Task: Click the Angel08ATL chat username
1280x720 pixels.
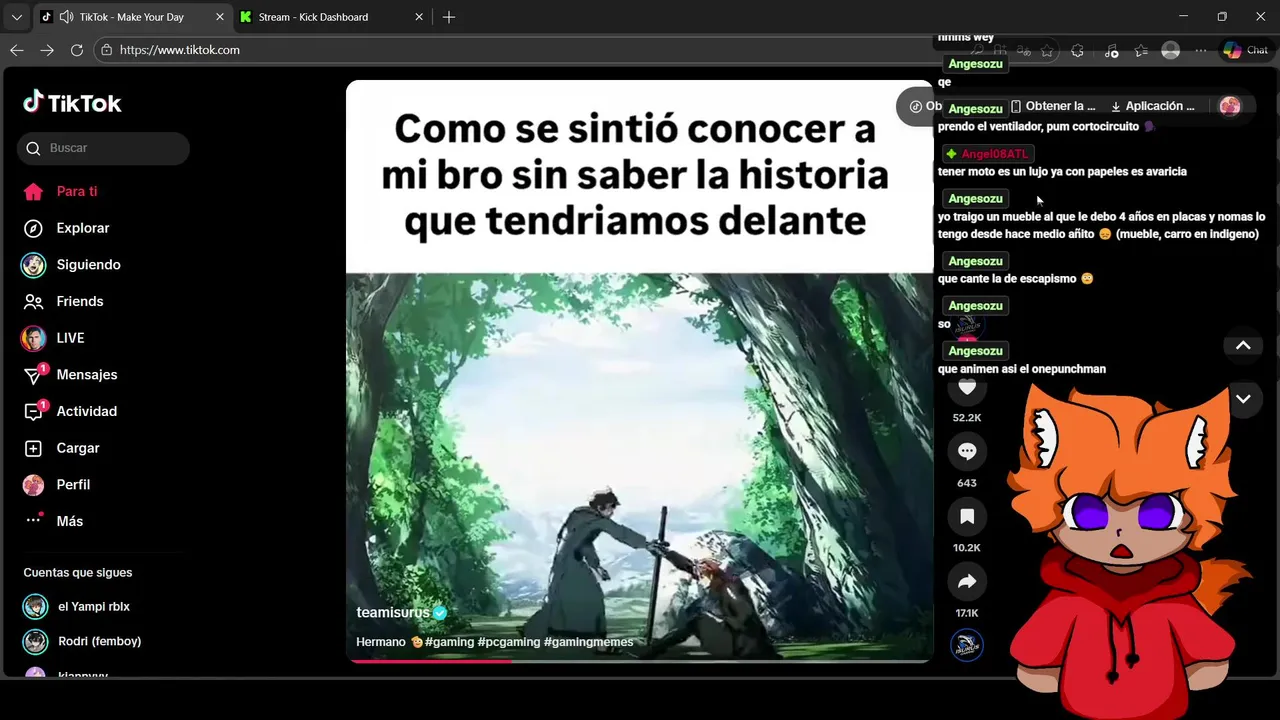Action: tap(994, 154)
